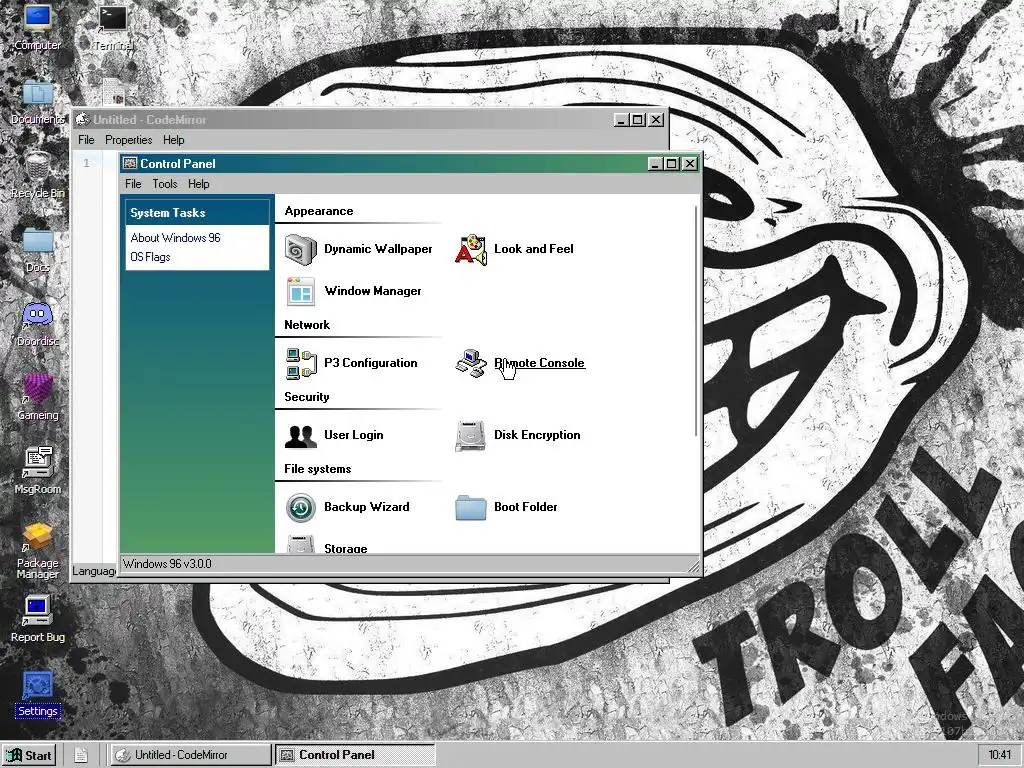Click the User Login label
Viewport: 1024px width, 768px height.
pos(353,435)
